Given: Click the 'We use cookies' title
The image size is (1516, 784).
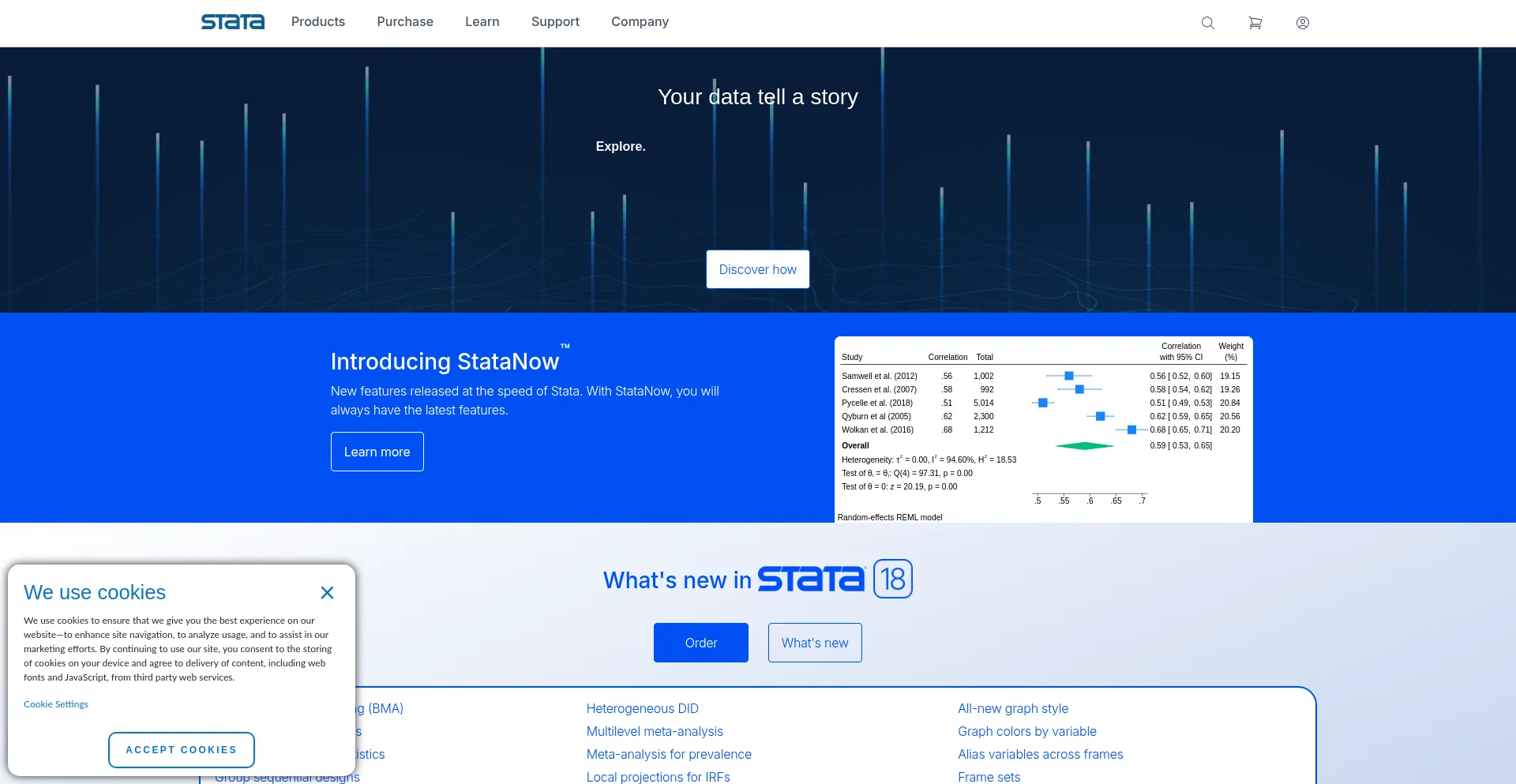Looking at the screenshot, I should (x=95, y=593).
